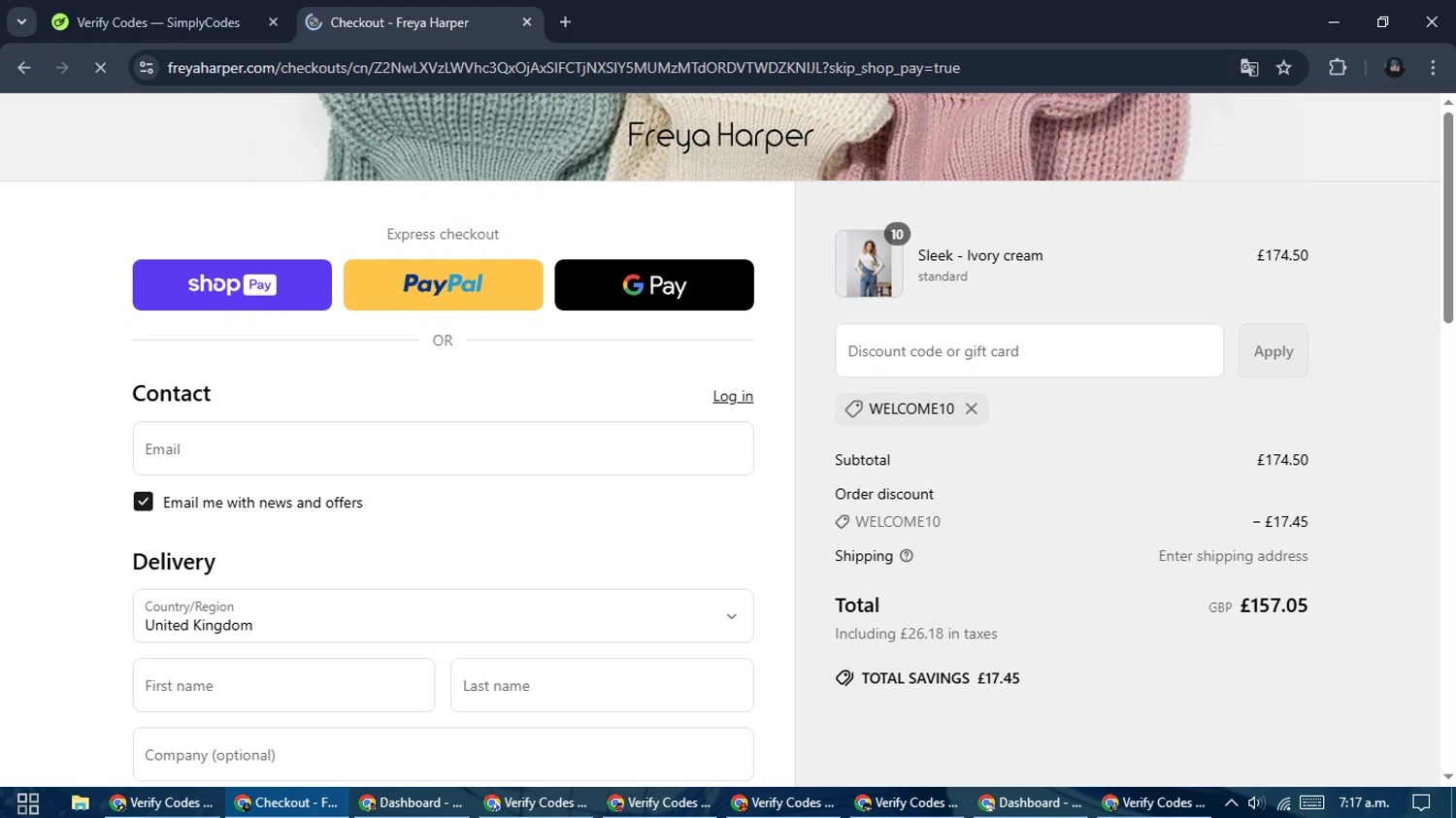
Task: Pay with Google Pay express checkout
Action: 654,285
